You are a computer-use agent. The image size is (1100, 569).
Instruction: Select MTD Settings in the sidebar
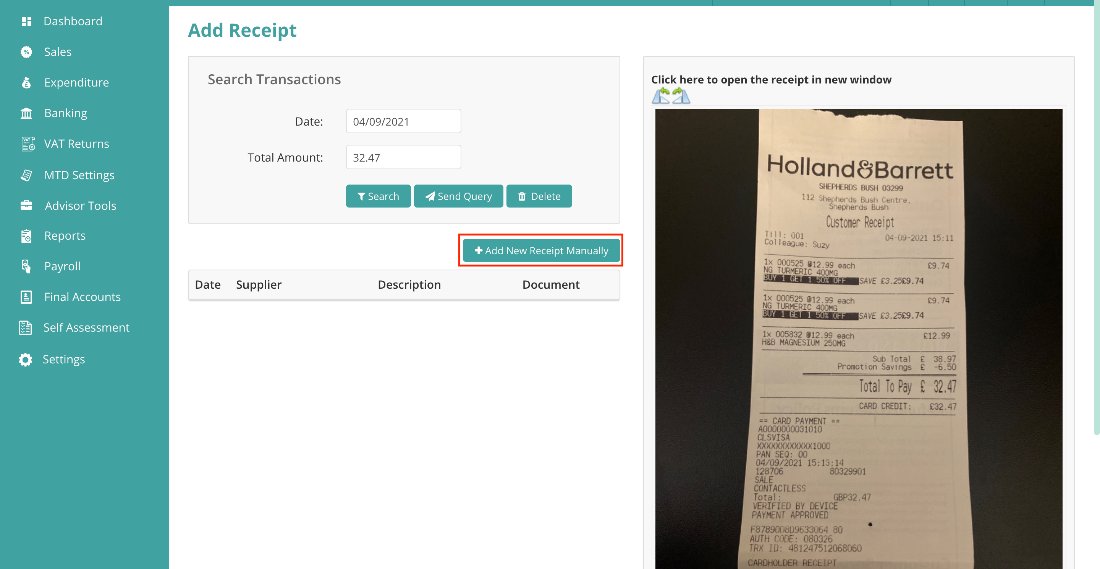point(79,175)
